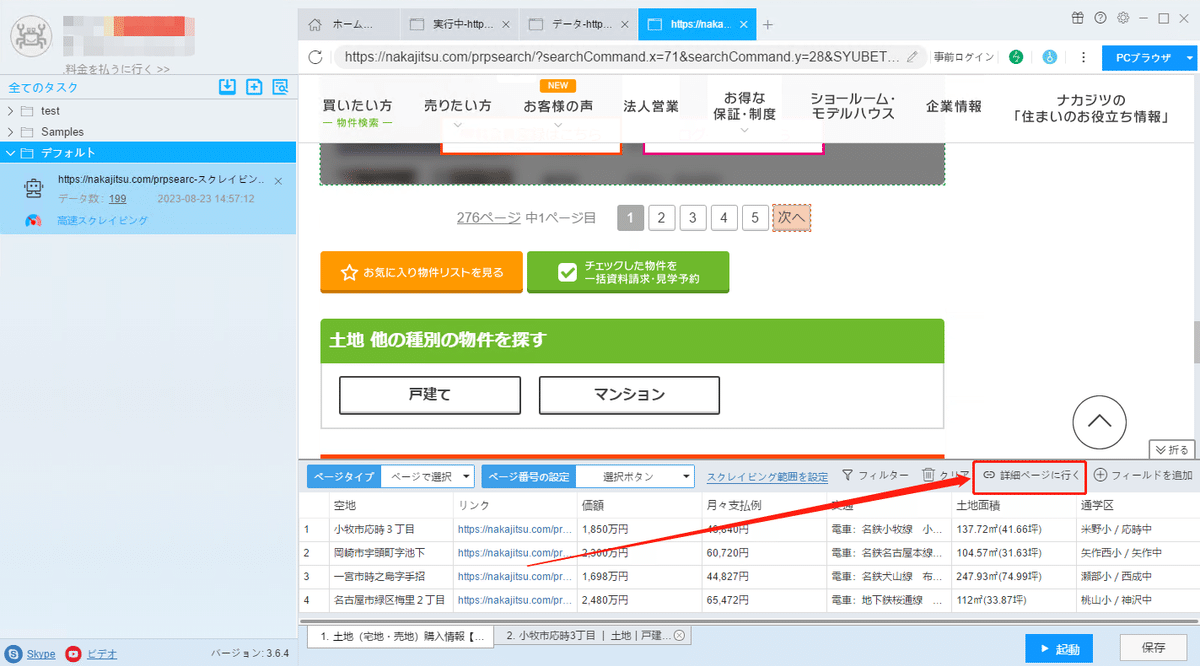Click the import task icon in sidebar header
The width and height of the screenshot is (1200, 666).
[228, 87]
